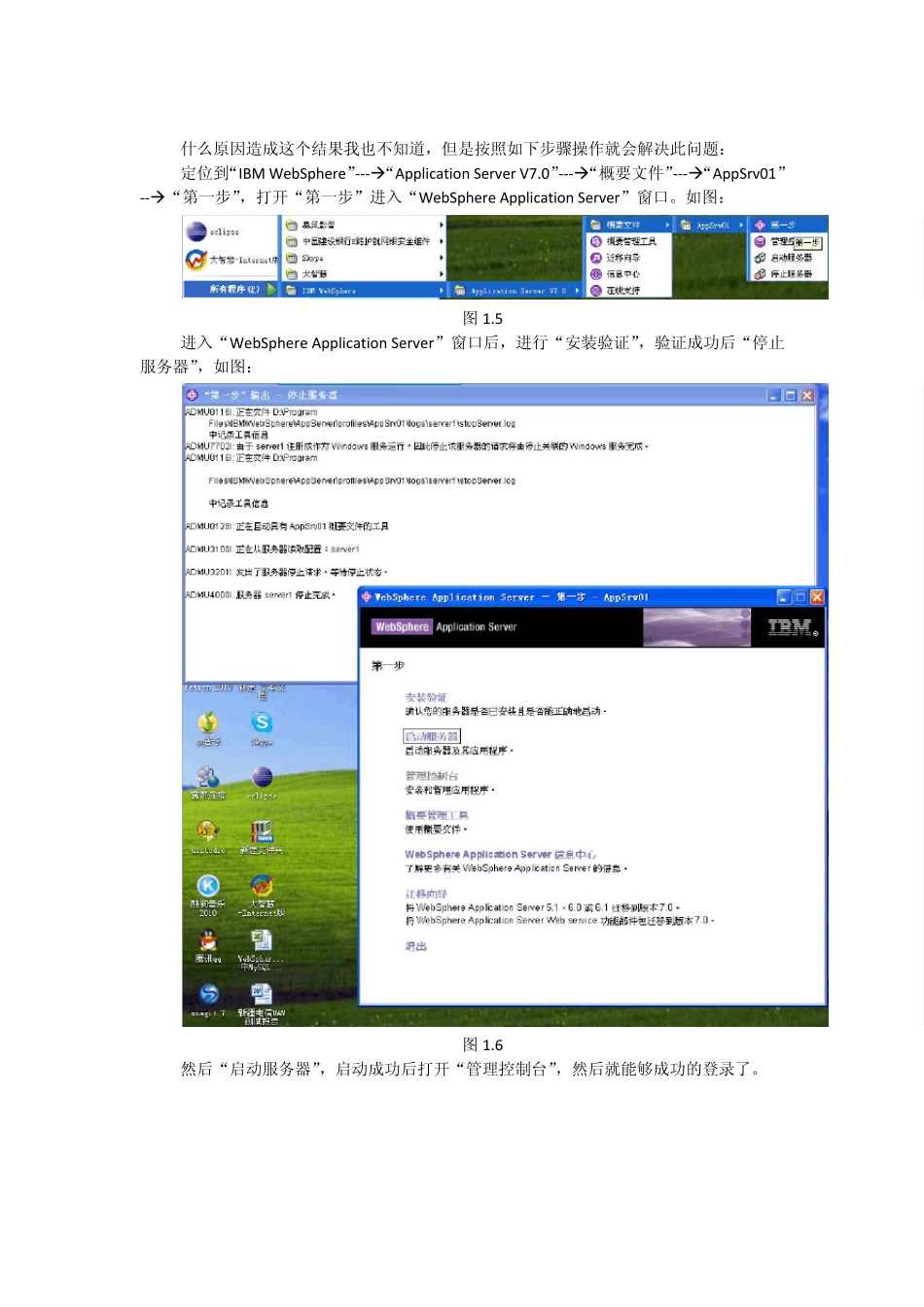Image resolution: width=924 pixels, height=1307 pixels.
Task: Click the 退出 link in First Steps
Action: tap(415, 946)
